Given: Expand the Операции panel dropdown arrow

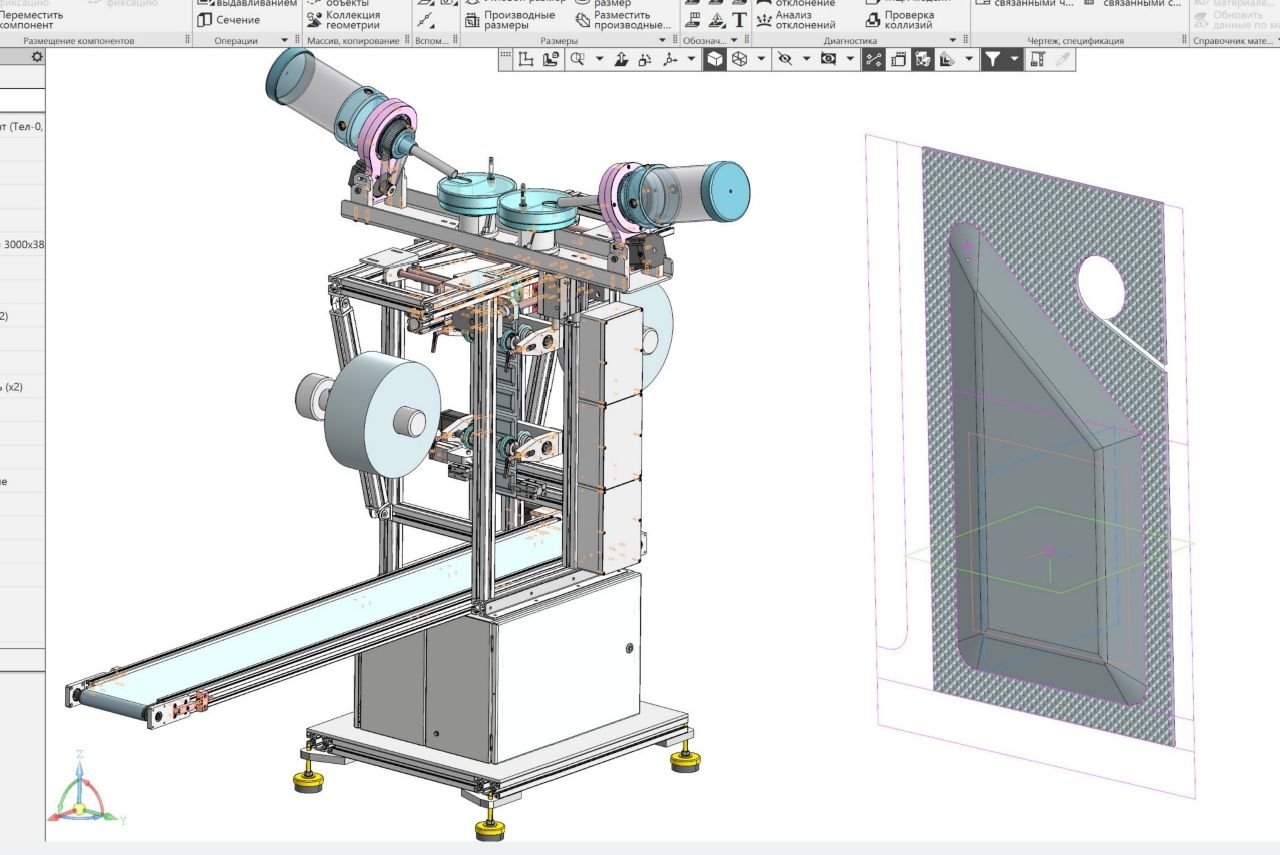Looking at the screenshot, I should (x=284, y=41).
